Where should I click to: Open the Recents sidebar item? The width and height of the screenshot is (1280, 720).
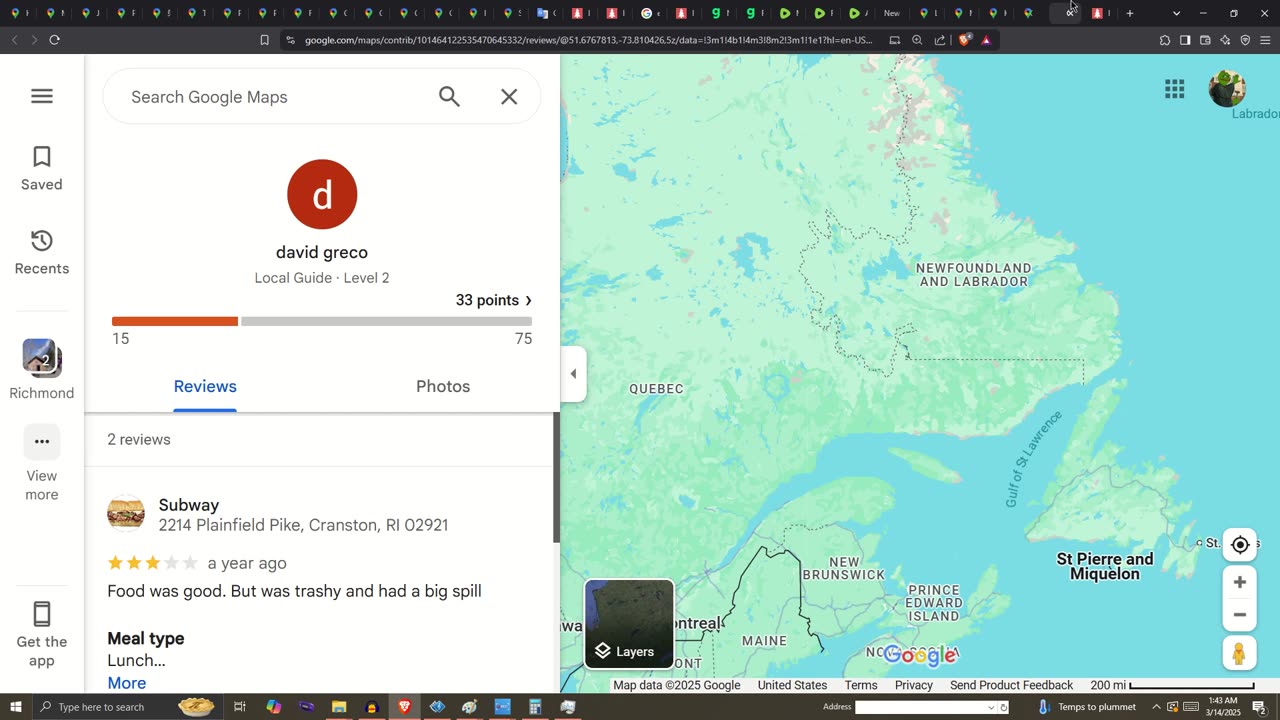[x=41, y=252]
